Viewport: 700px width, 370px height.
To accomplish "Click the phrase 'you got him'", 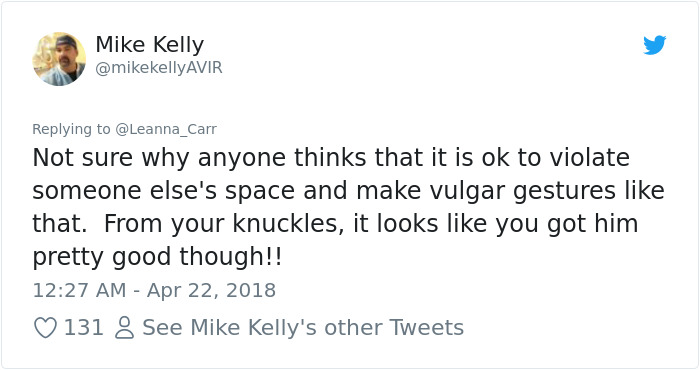I will pos(567,224).
